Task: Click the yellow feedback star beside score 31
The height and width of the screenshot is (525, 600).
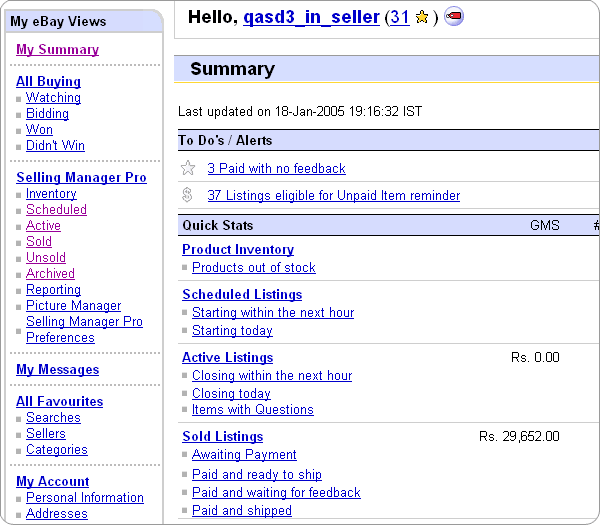Action: (x=422, y=18)
